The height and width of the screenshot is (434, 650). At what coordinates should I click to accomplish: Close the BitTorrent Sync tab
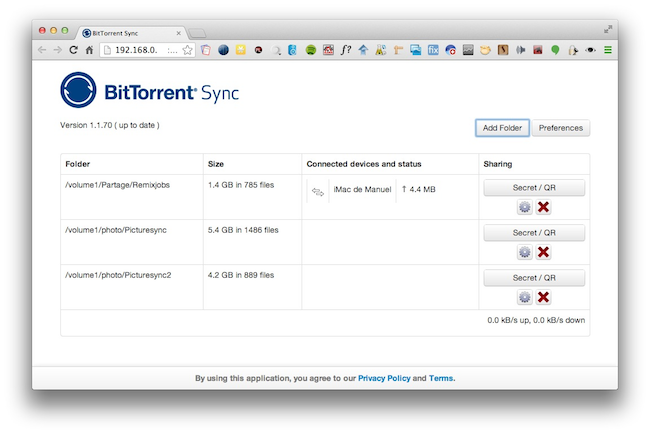click(x=179, y=33)
